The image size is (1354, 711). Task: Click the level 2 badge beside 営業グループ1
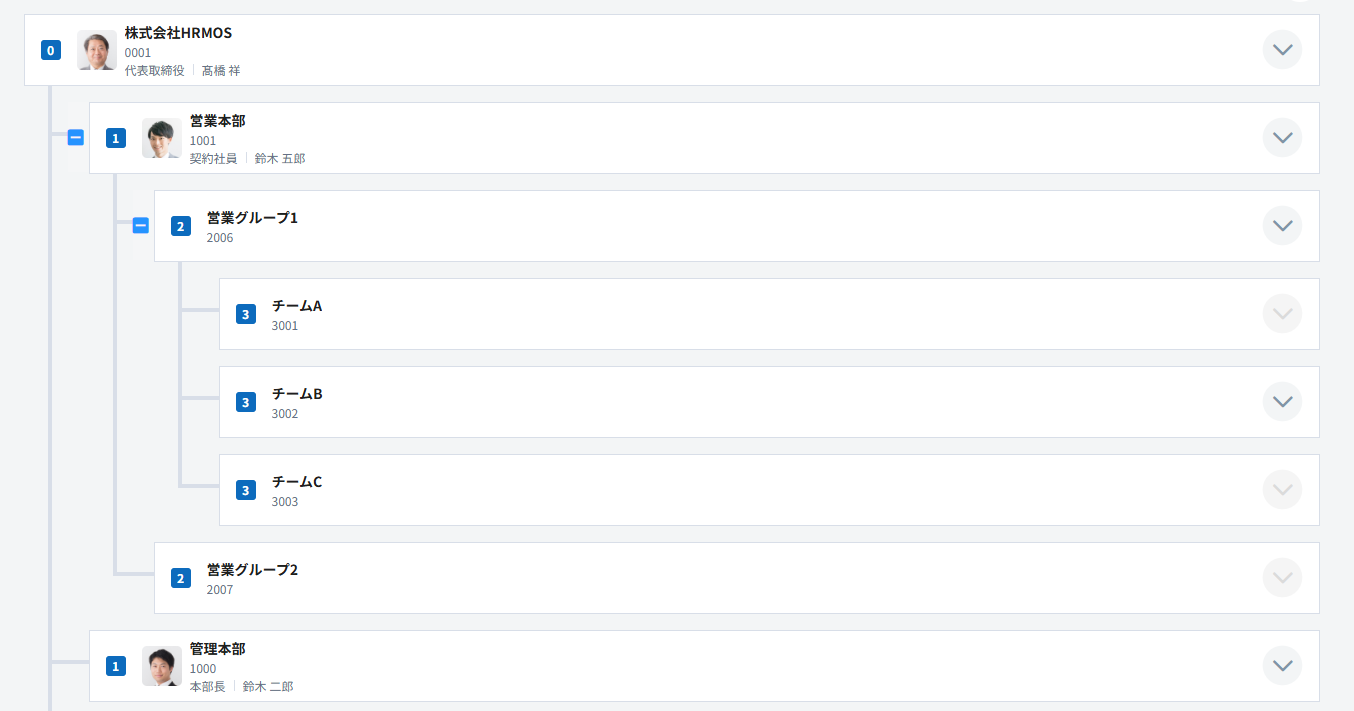181,226
